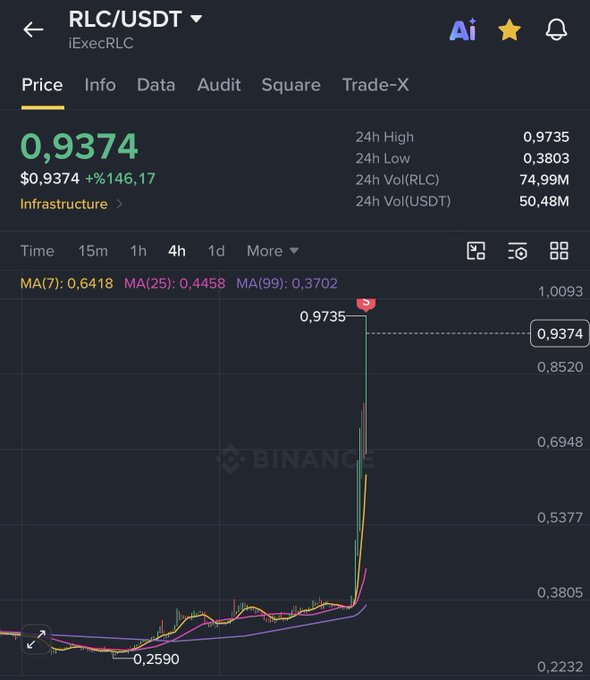Image resolution: width=590 pixels, height=680 pixels.
Task: Open the grid layout icon
Action: pos(559,251)
